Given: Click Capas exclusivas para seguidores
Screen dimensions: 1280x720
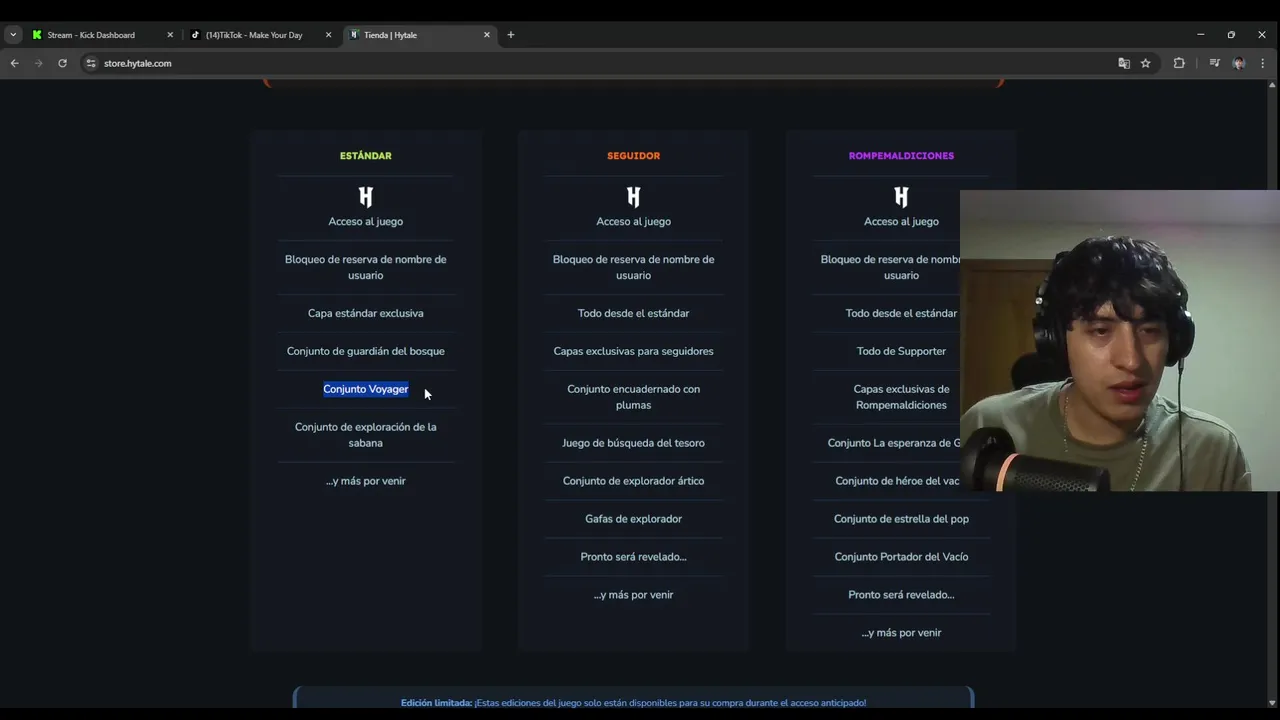Looking at the screenshot, I should click(x=634, y=351).
